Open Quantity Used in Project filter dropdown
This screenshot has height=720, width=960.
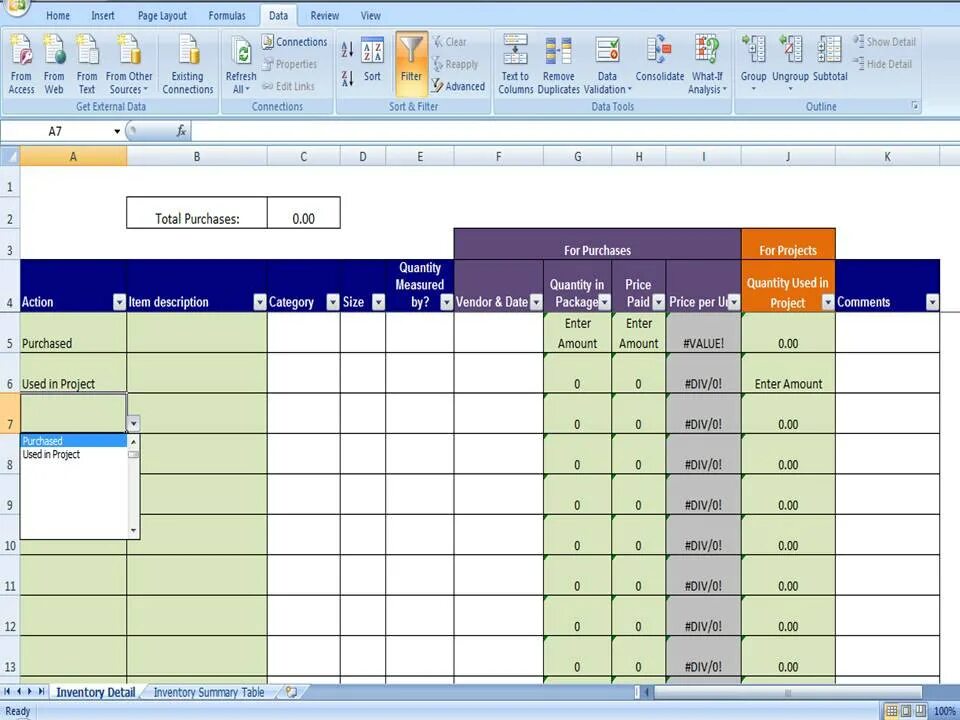point(827,302)
